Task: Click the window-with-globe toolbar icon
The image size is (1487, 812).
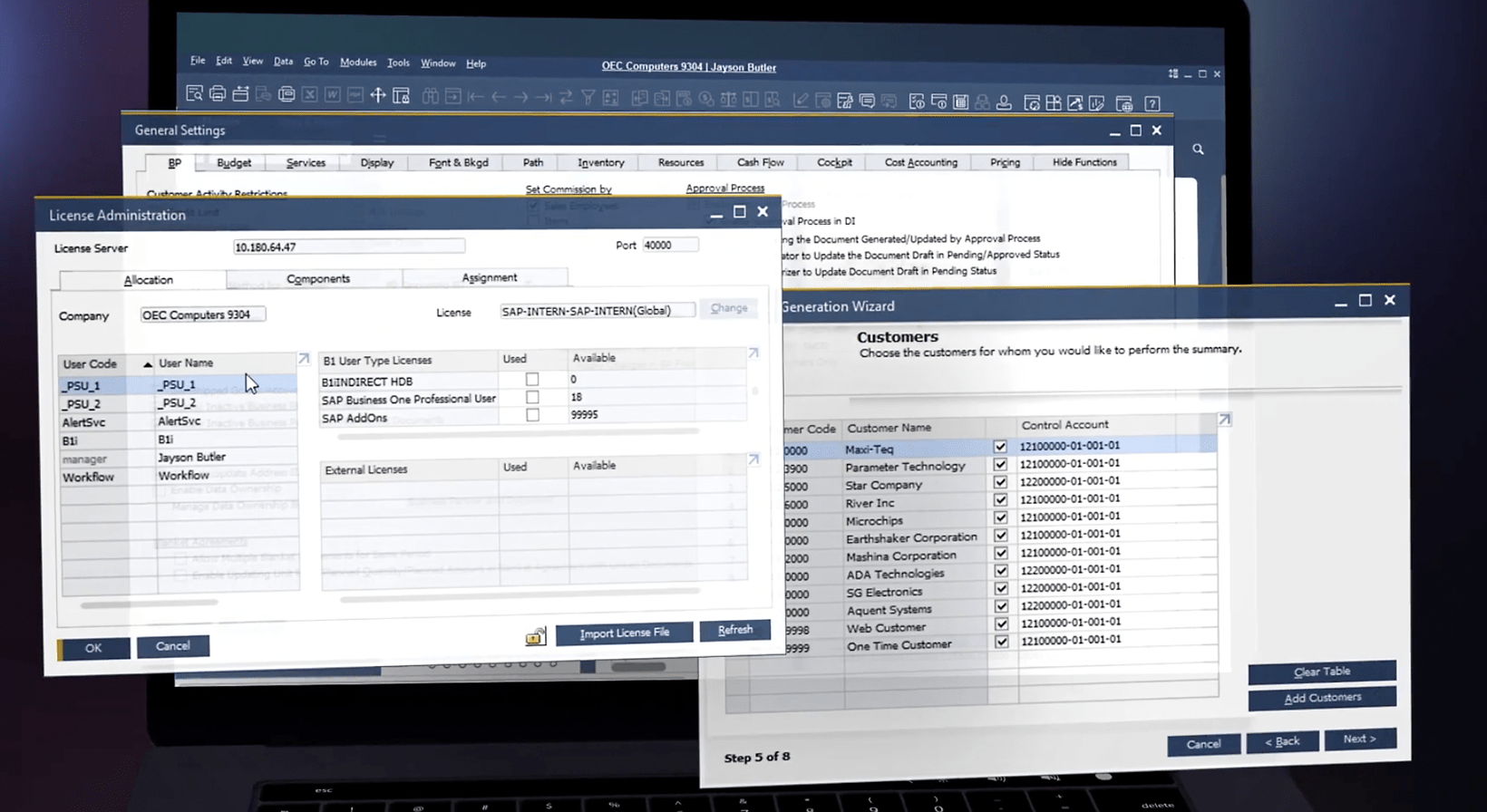Action: 1124,103
